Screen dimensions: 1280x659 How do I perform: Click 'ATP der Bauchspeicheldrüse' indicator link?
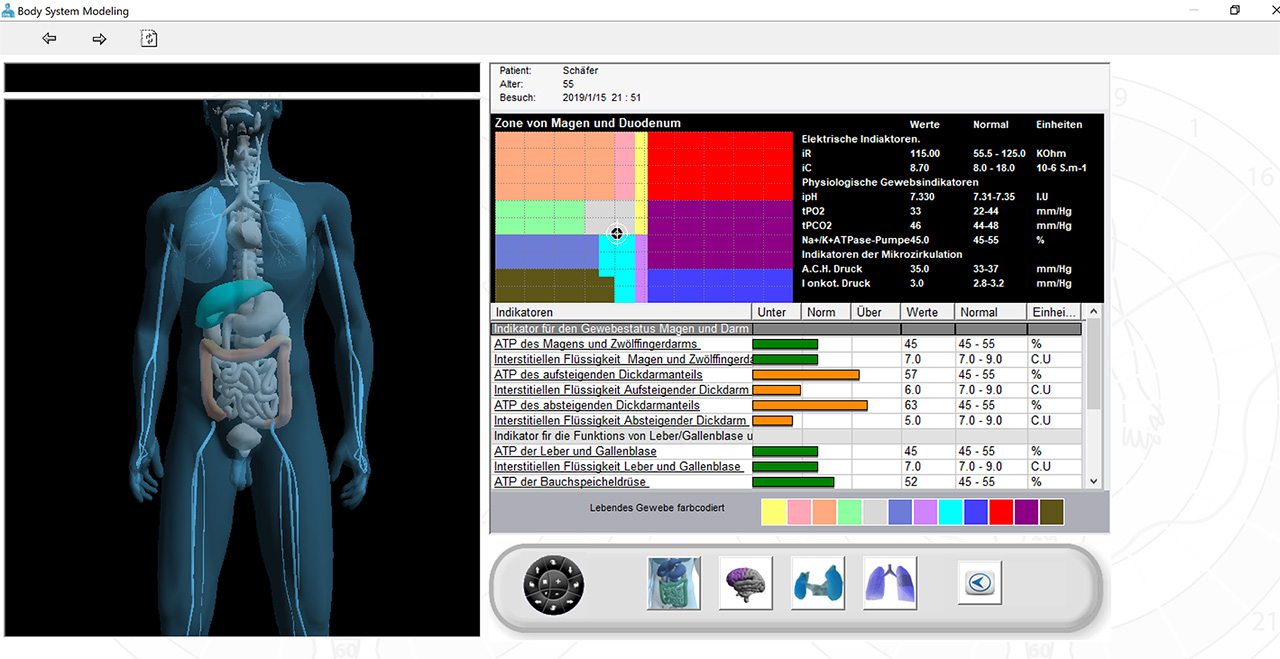(571, 482)
